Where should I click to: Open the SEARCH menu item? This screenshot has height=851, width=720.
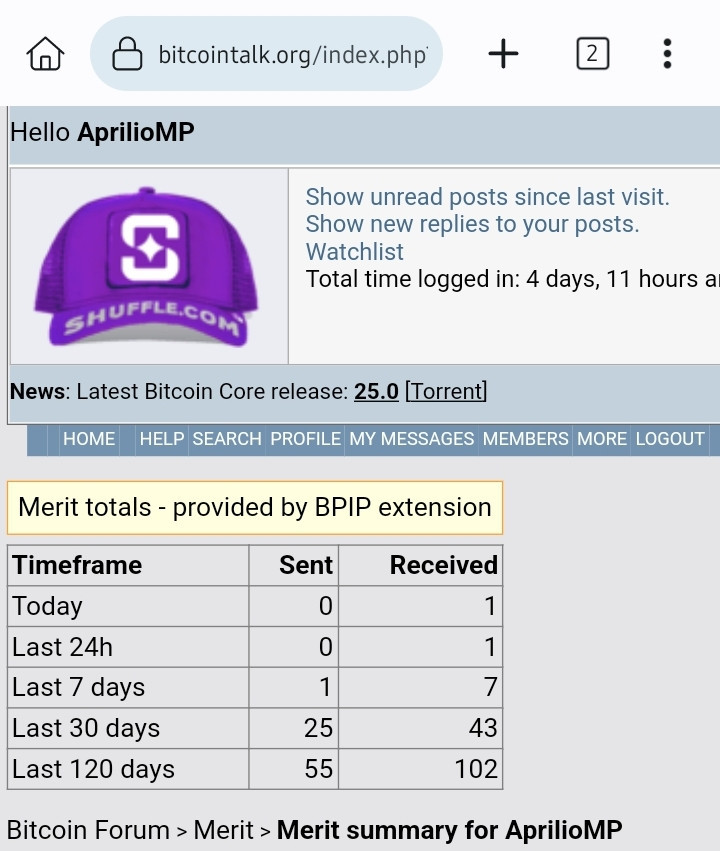pyautogui.click(x=227, y=439)
